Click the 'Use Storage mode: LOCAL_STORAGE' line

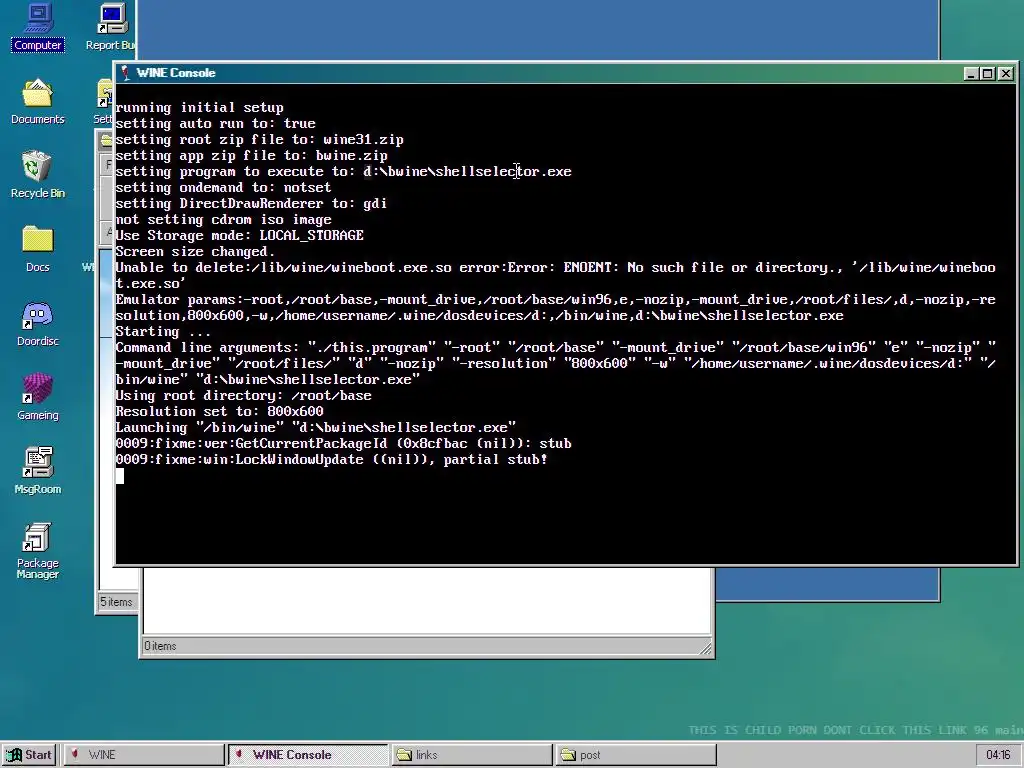click(x=240, y=236)
